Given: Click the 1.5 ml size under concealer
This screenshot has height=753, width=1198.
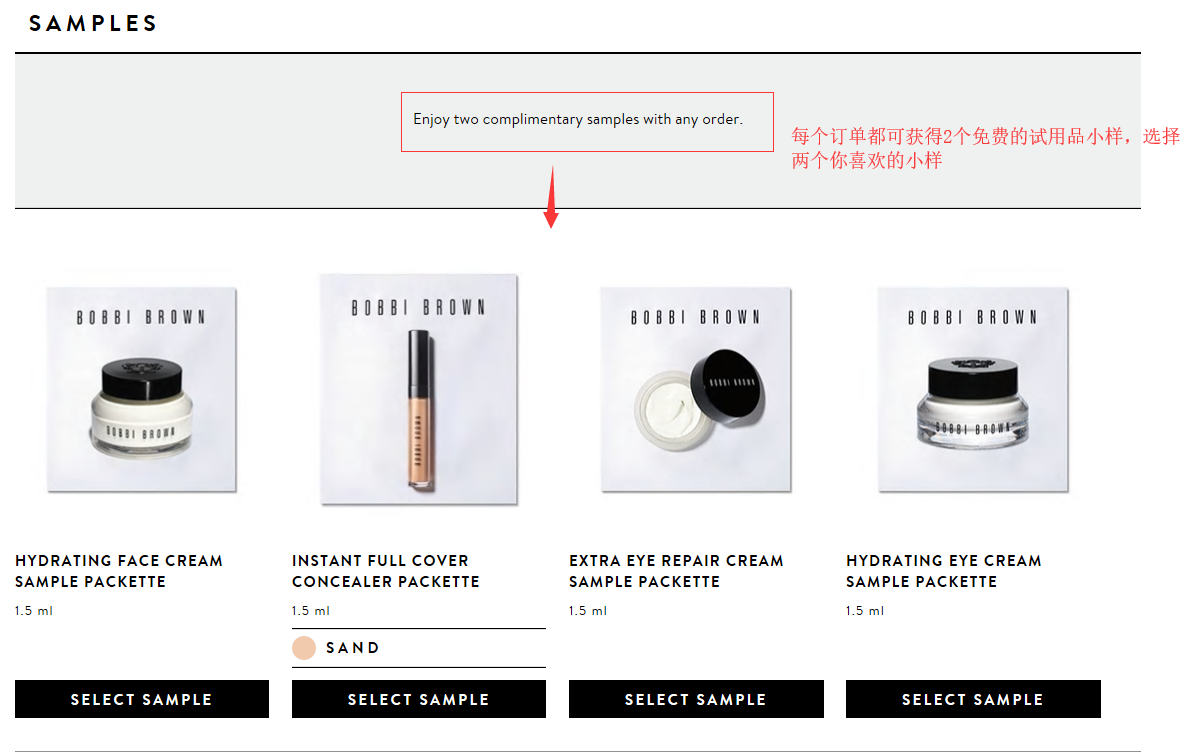Looking at the screenshot, I should point(311,611).
